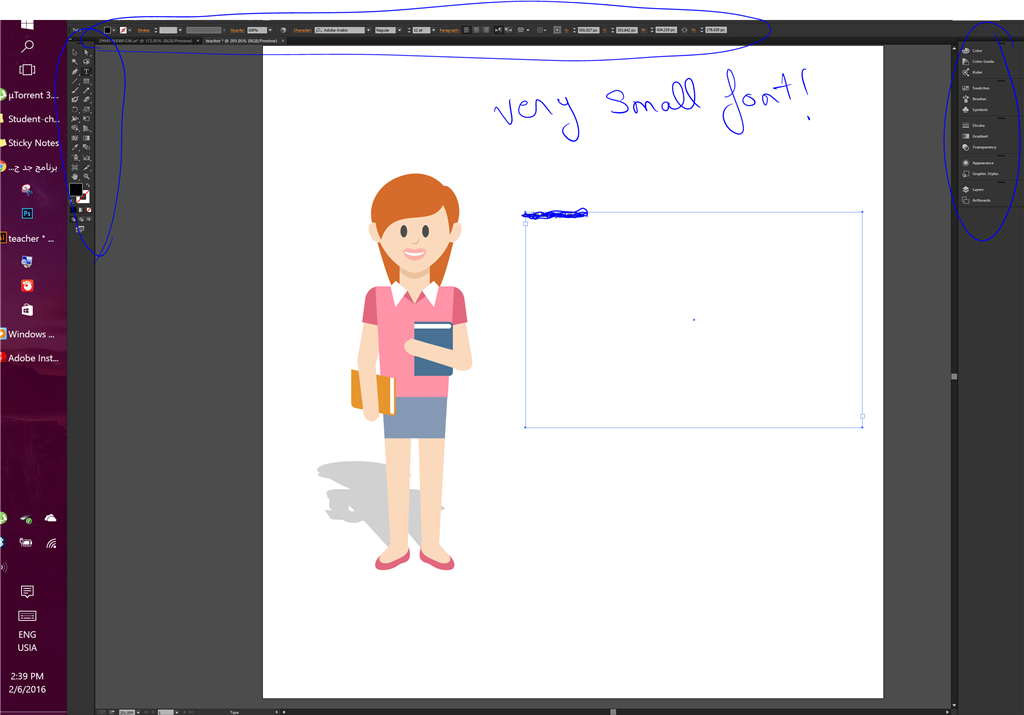Select the Type tool in the toolbox
This screenshot has height=715, width=1024.
[x=86, y=72]
